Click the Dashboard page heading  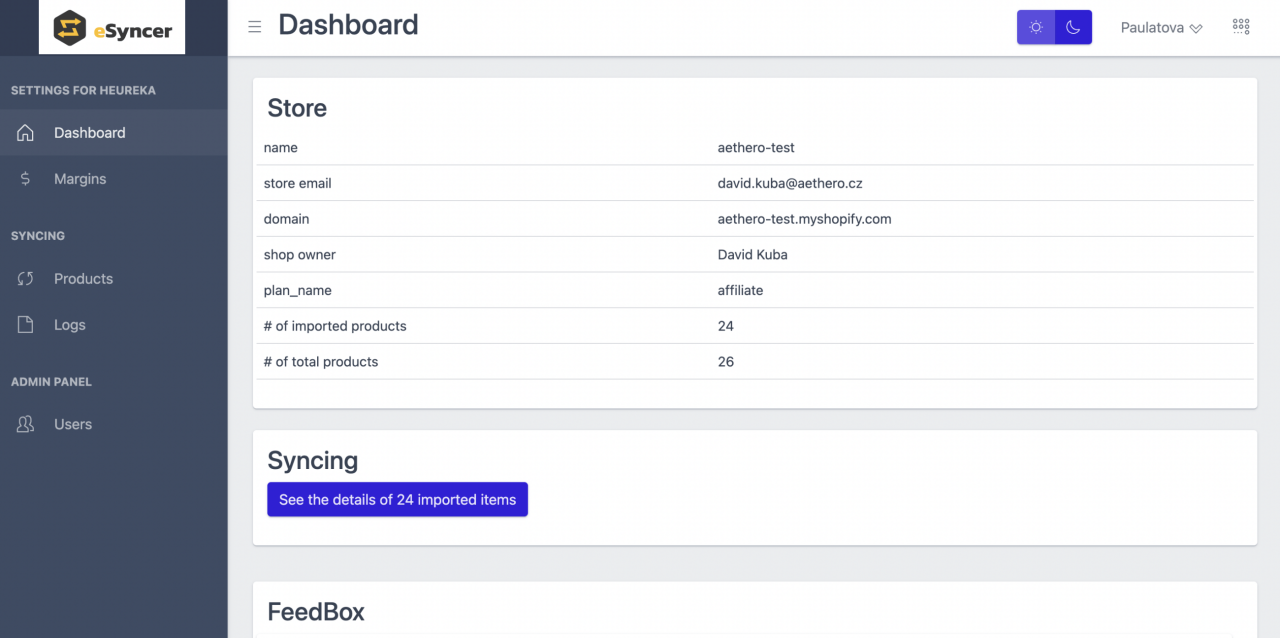click(348, 25)
